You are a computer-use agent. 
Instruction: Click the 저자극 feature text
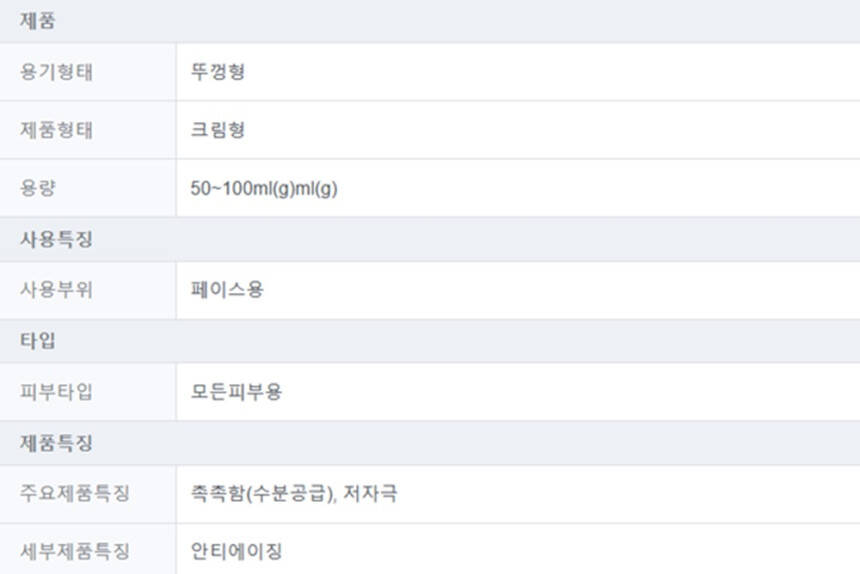(x=371, y=494)
